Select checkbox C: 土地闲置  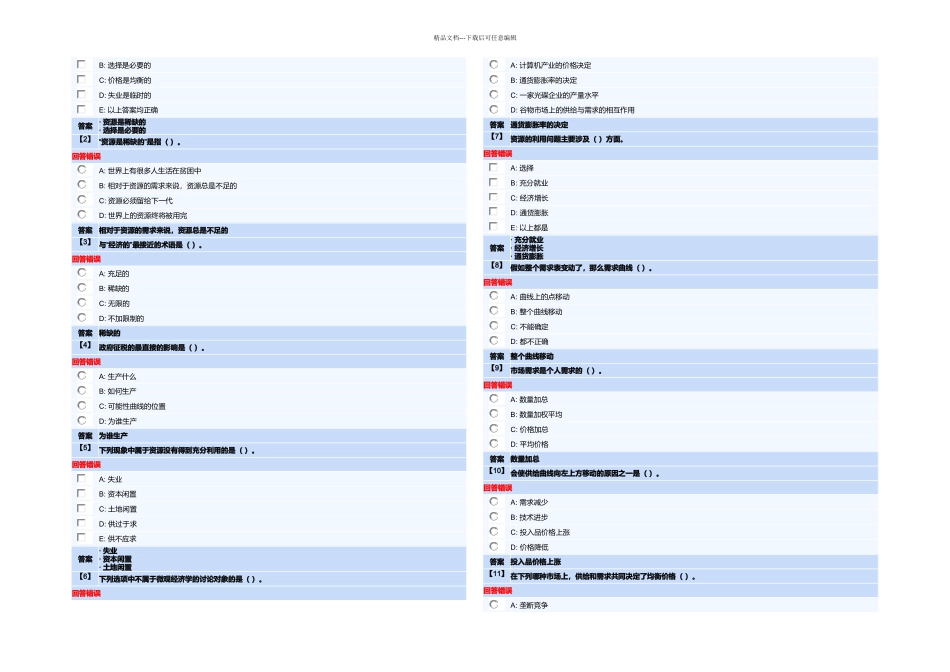(81, 508)
